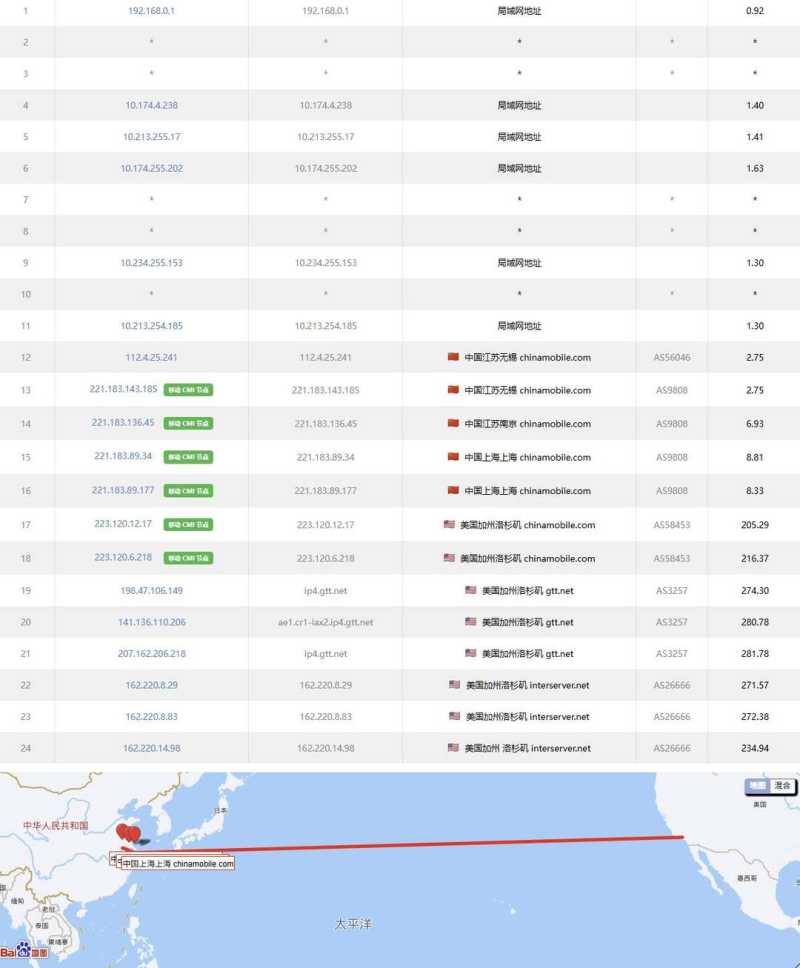Image resolution: width=800 pixels, height=968 pixels.
Task: Open IP link 198.47.106.149
Action: [x=151, y=590]
